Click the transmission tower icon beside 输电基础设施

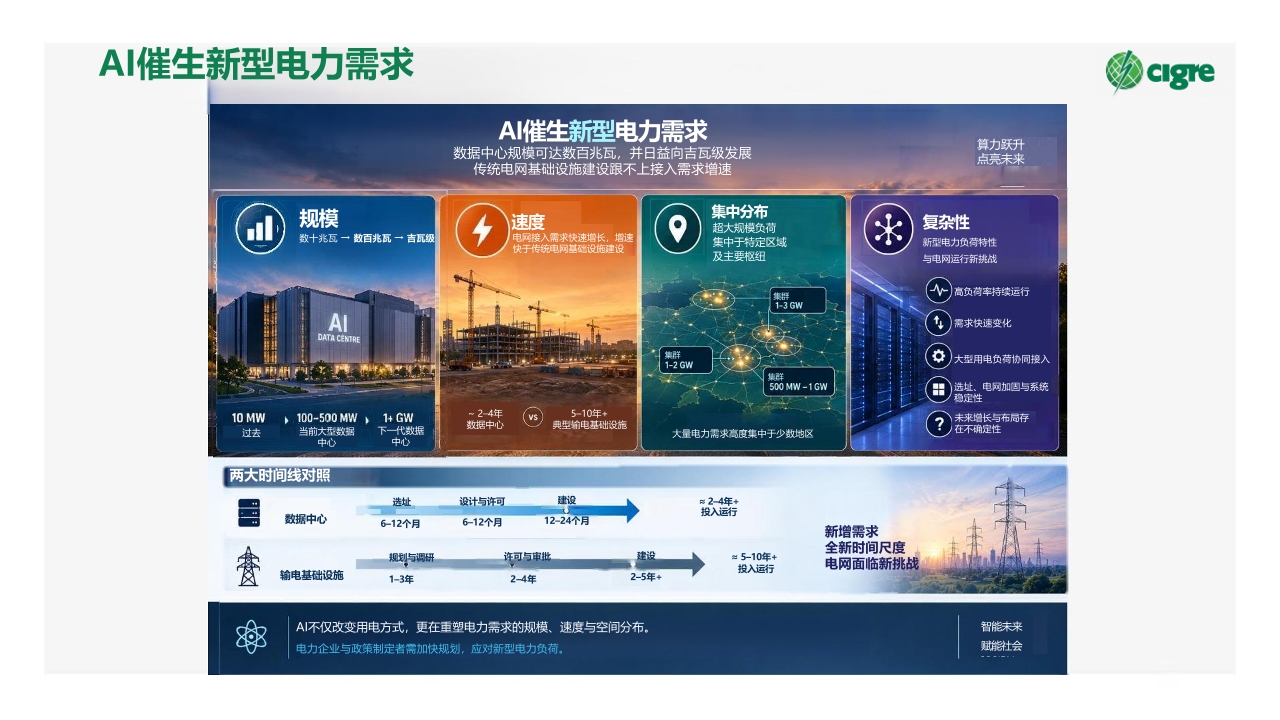[x=248, y=566]
